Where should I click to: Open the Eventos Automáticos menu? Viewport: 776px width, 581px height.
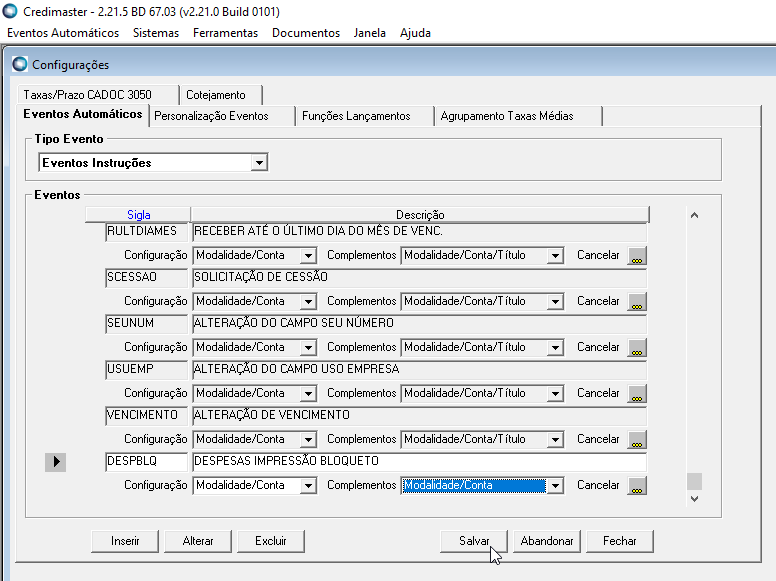point(63,33)
